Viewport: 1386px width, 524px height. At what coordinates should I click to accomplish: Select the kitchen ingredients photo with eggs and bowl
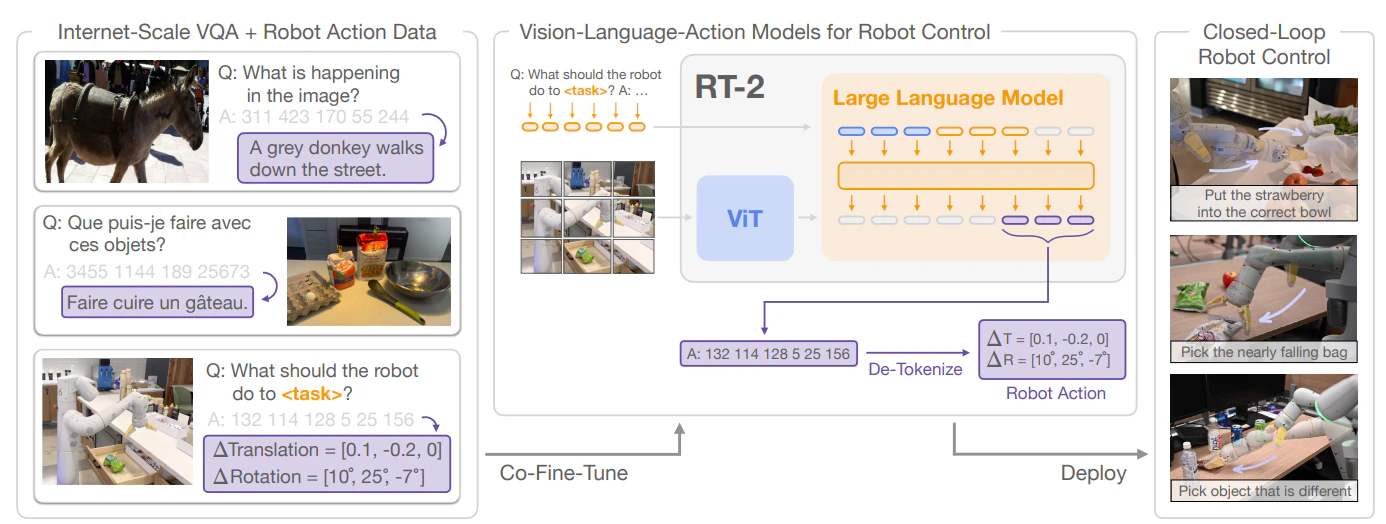click(x=367, y=271)
